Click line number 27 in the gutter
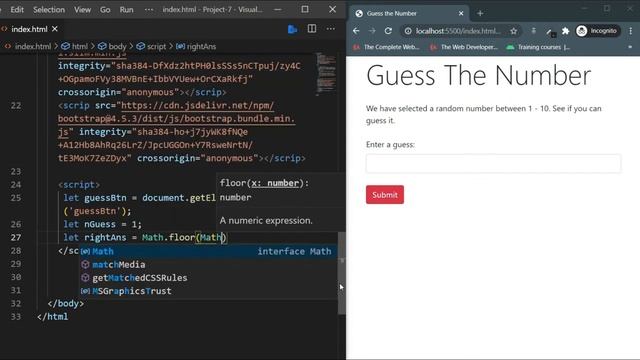The width and height of the screenshot is (640, 360). point(16,238)
